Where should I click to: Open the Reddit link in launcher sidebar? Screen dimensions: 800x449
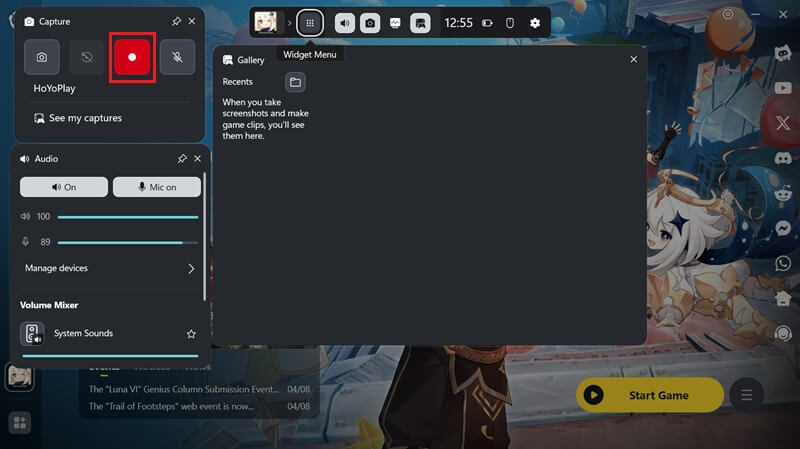(783, 193)
